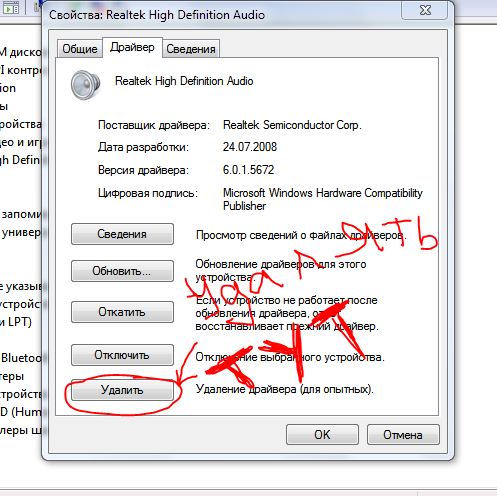
Task: Click the Откатить button
Action: click(x=122, y=312)
